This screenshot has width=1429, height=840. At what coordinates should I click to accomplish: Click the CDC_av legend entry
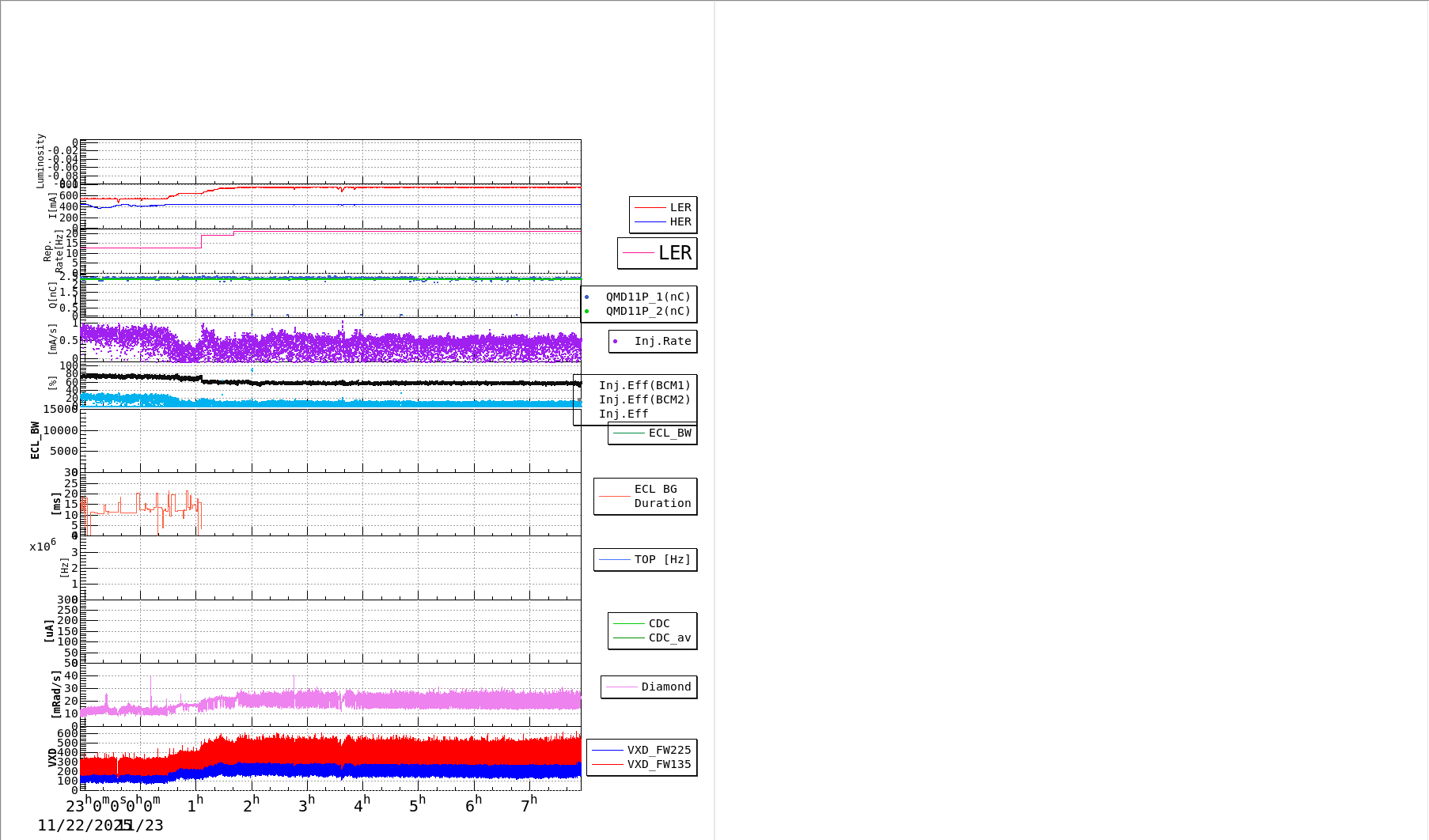click(653, 638)
